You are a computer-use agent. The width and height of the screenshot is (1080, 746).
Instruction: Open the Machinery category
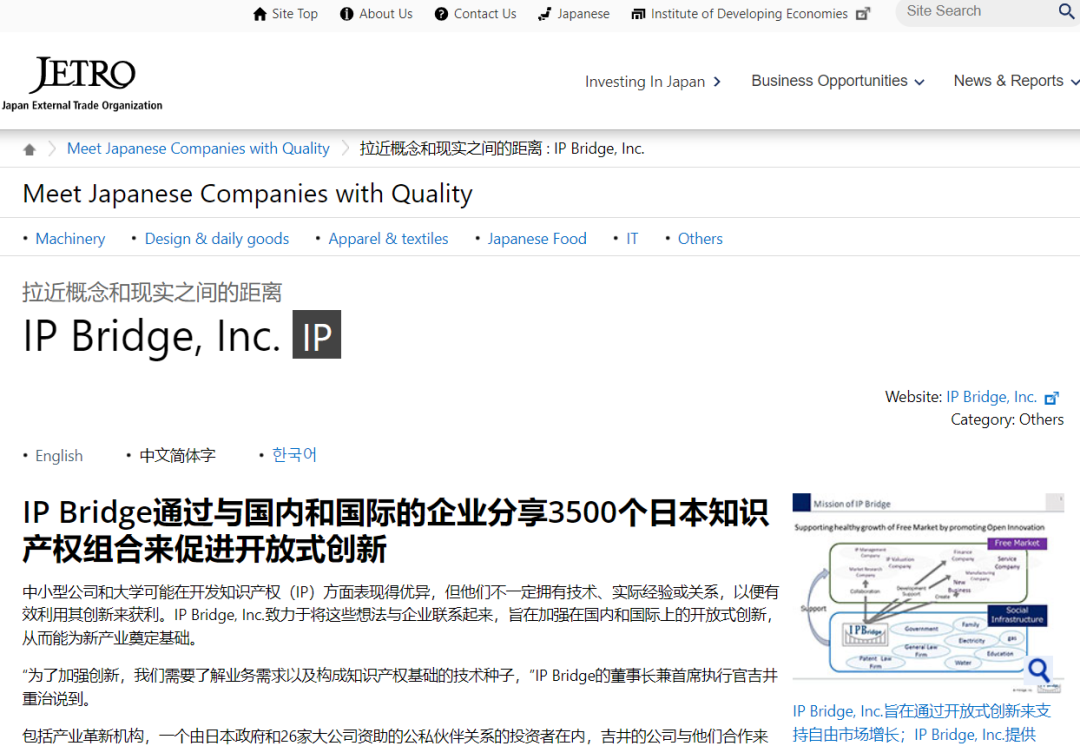click(70, 239)
